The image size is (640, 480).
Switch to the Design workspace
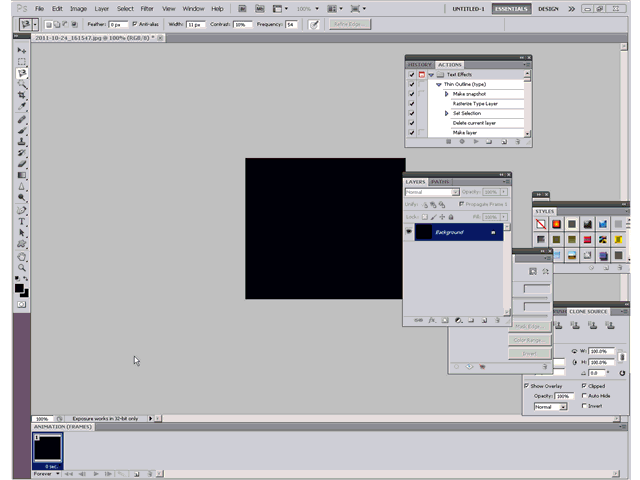(x=548, y=9)
